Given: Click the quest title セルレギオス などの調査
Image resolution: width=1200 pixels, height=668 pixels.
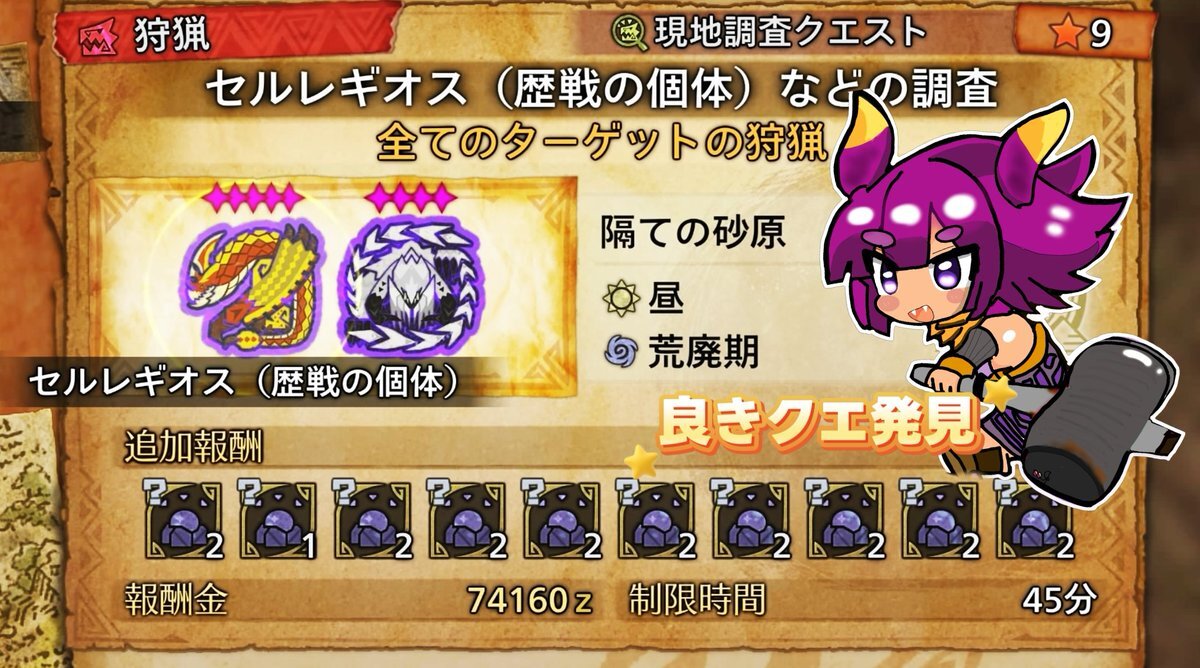Looking at the screenshot, I should click(x=602, y=92).
